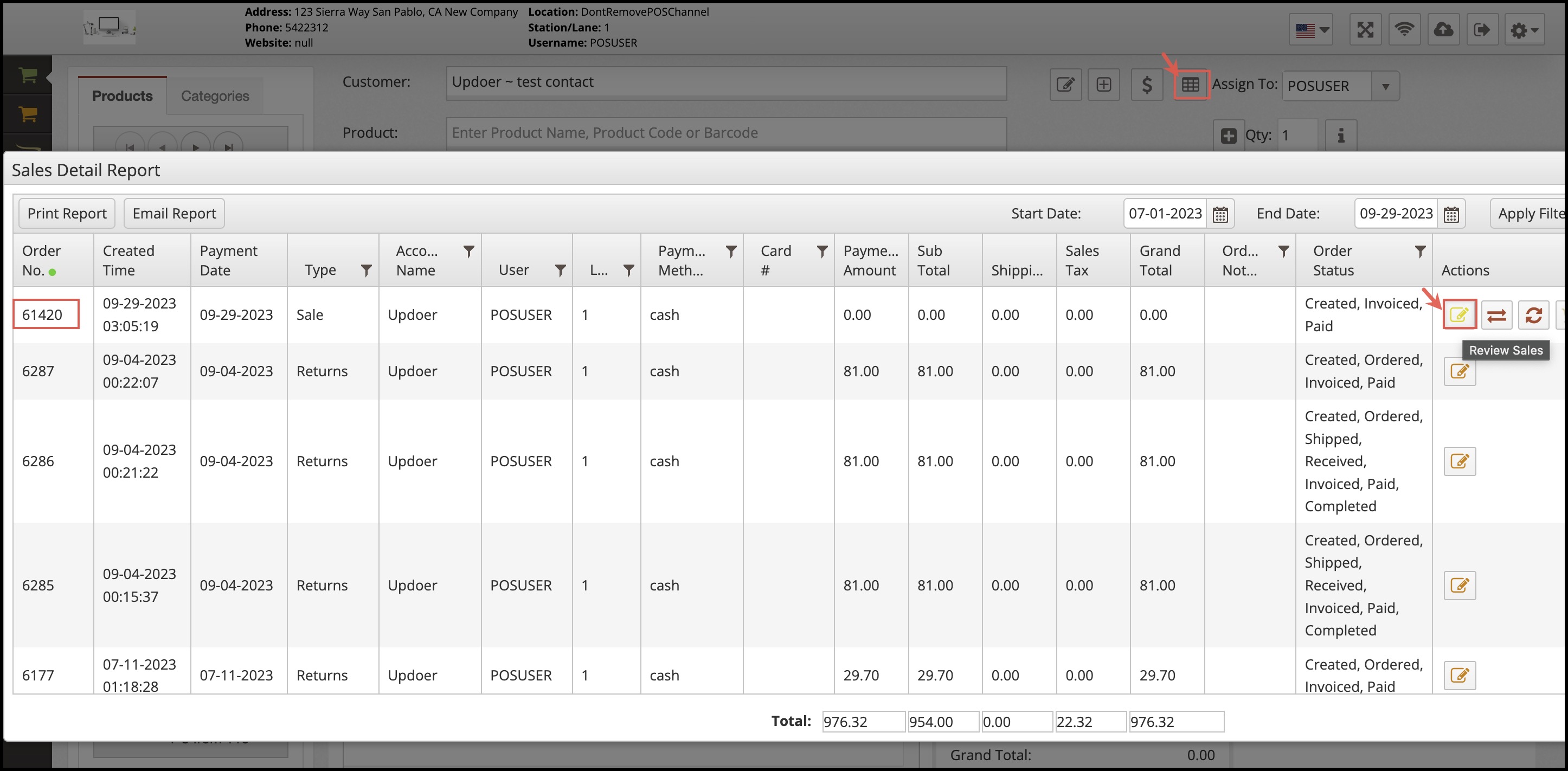This screenshot has width=1568, height=771.
Task: Click the cloud upload icon in header
Action: 1443,29
